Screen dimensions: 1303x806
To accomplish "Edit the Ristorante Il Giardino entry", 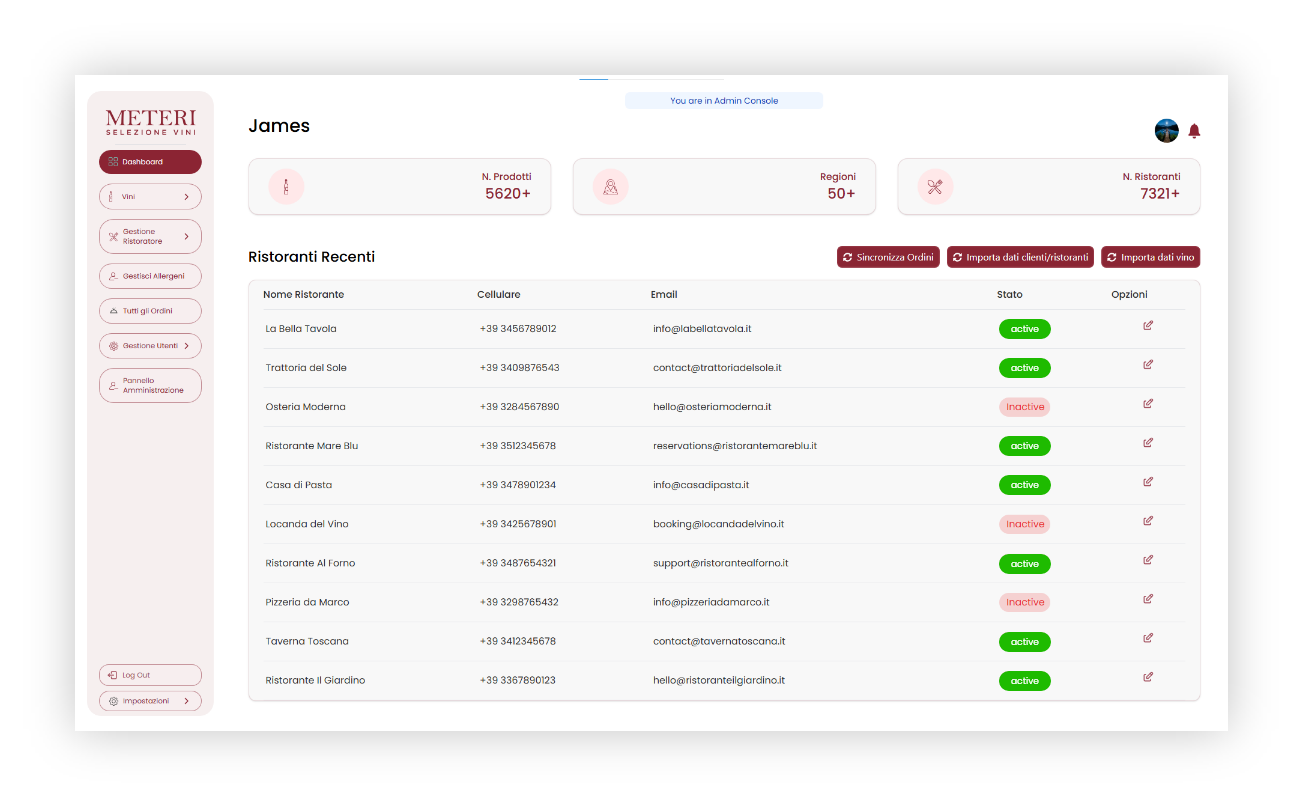I will pyautogui.click(x=1147, y=677).
